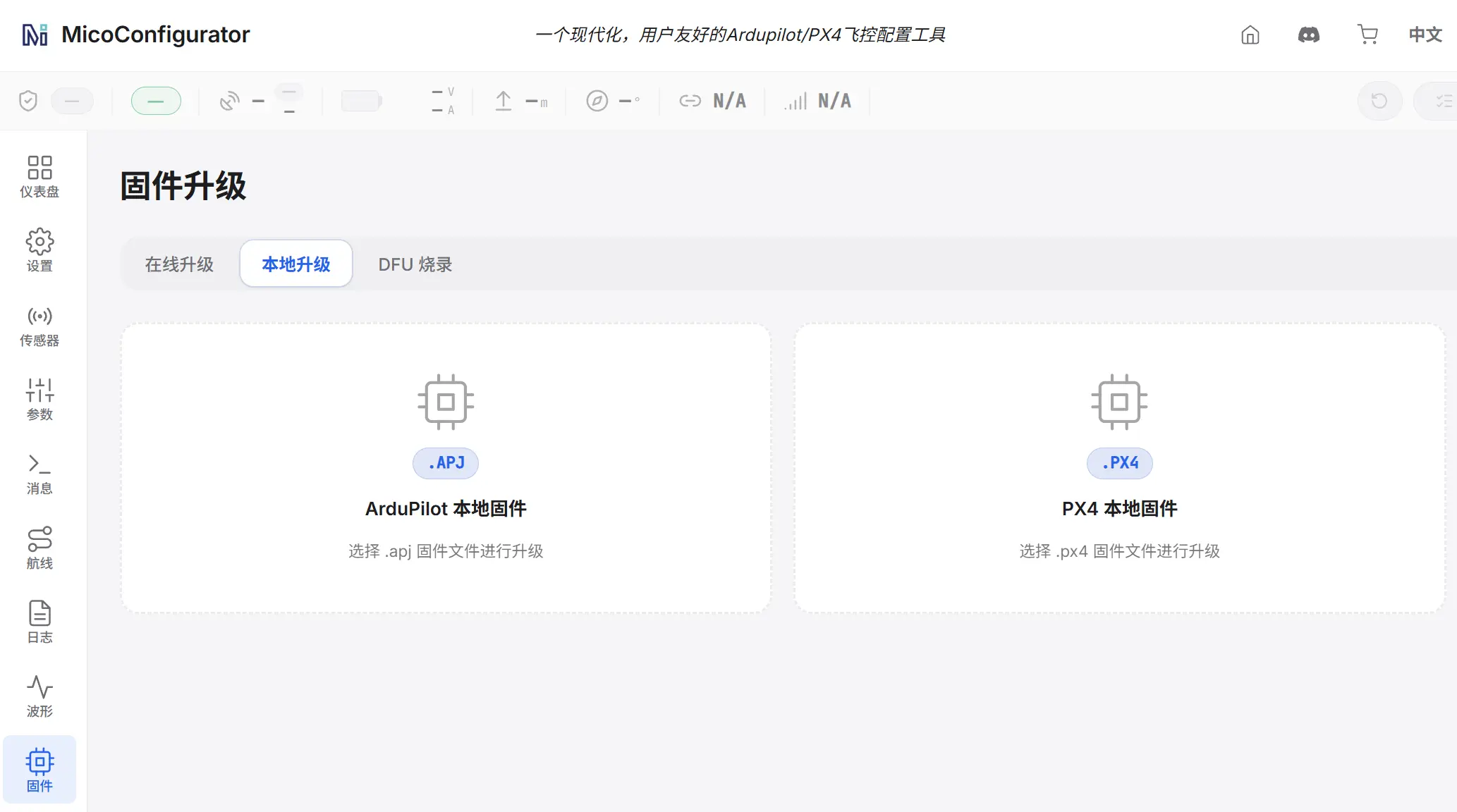Image resolution: width=1457 pixels, height=812 pixels.
Task: Click the MicoConfigurator logo icon
Action: (x=35, y=35)
